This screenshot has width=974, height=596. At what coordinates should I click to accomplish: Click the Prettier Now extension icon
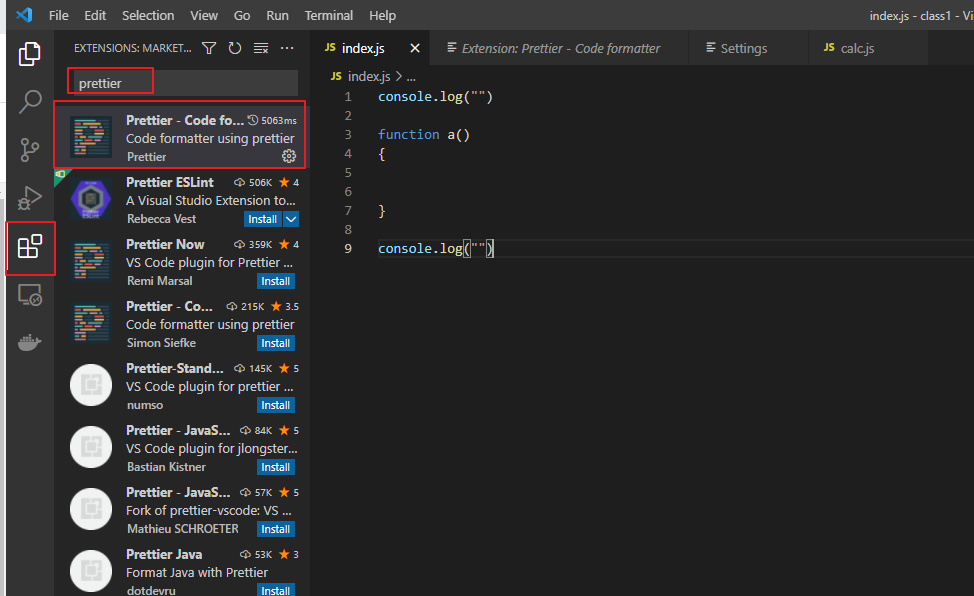click(91, 260)
